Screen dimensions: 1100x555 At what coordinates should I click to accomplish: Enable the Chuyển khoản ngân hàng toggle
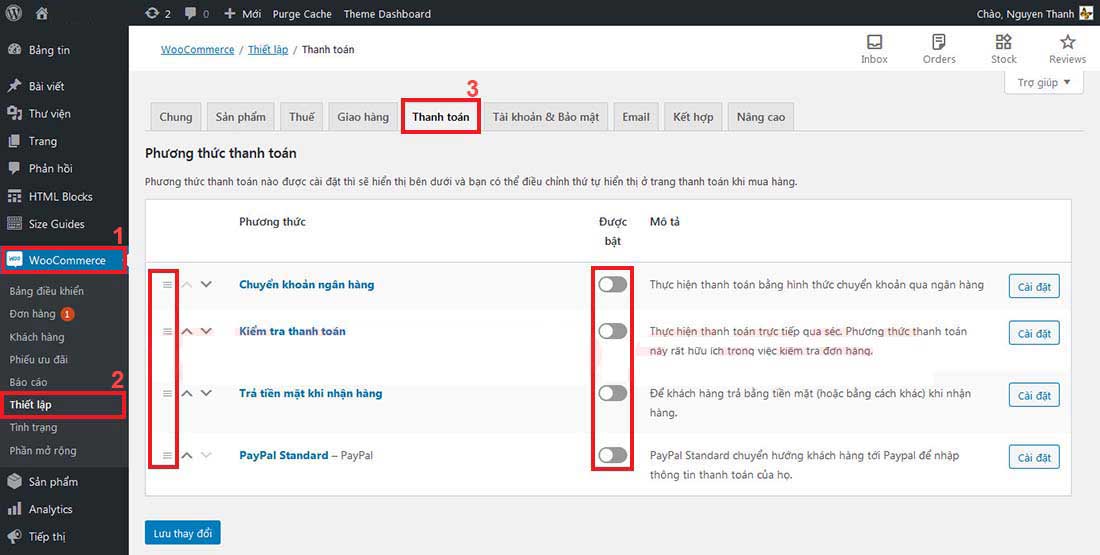tap(612, 285)
